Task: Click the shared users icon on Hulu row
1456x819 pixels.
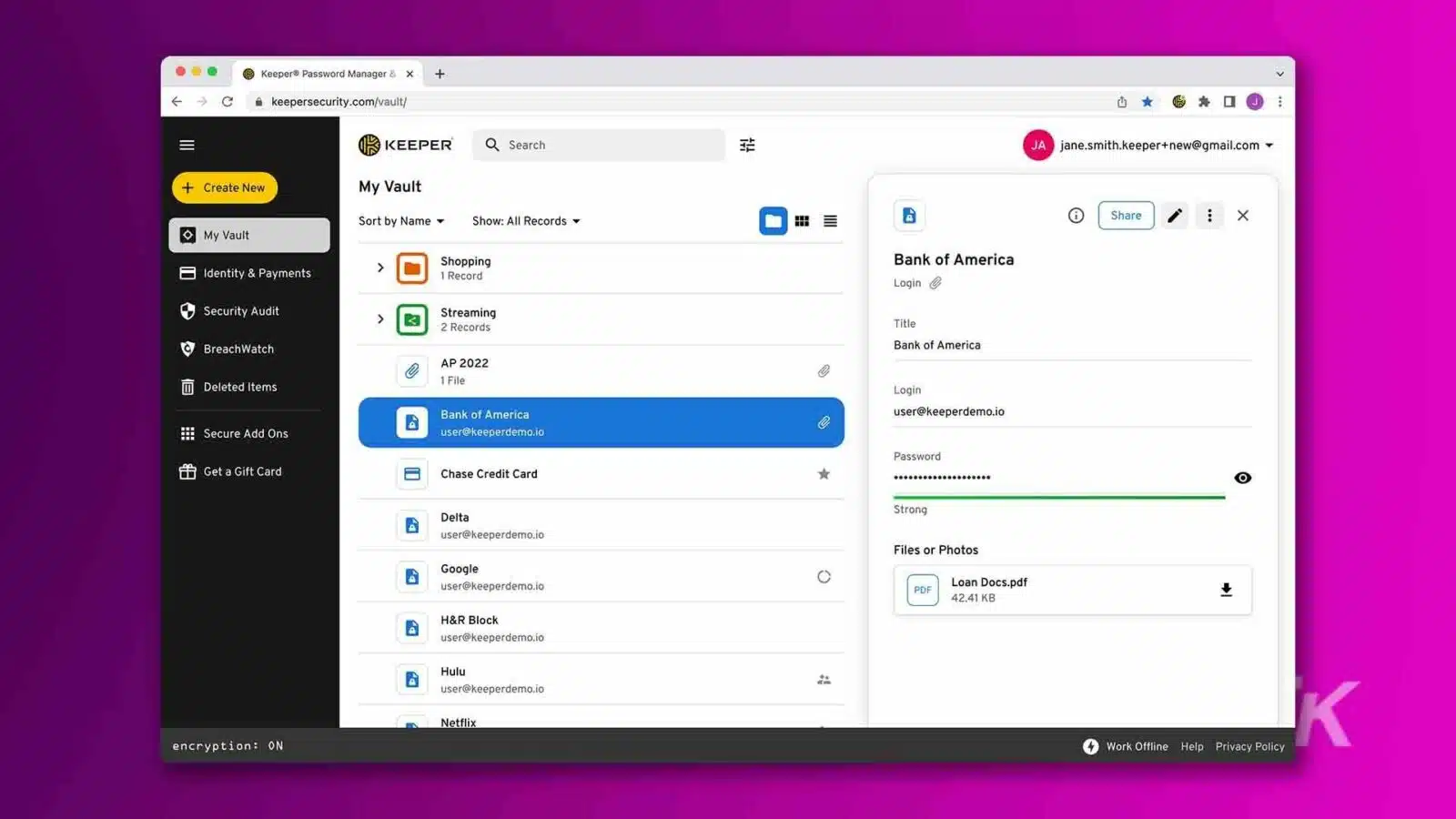Action: pos(824,680)
